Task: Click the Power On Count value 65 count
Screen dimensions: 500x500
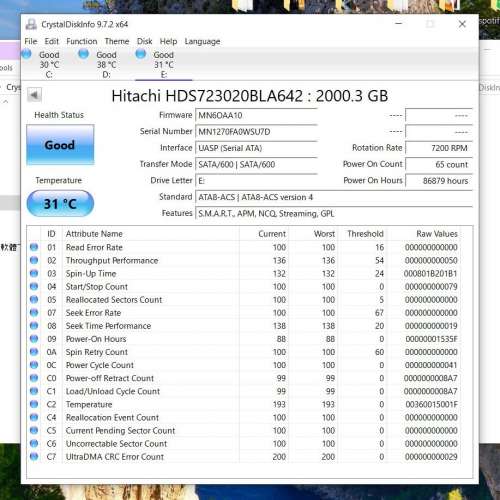Action: click(x=439, y=164)
